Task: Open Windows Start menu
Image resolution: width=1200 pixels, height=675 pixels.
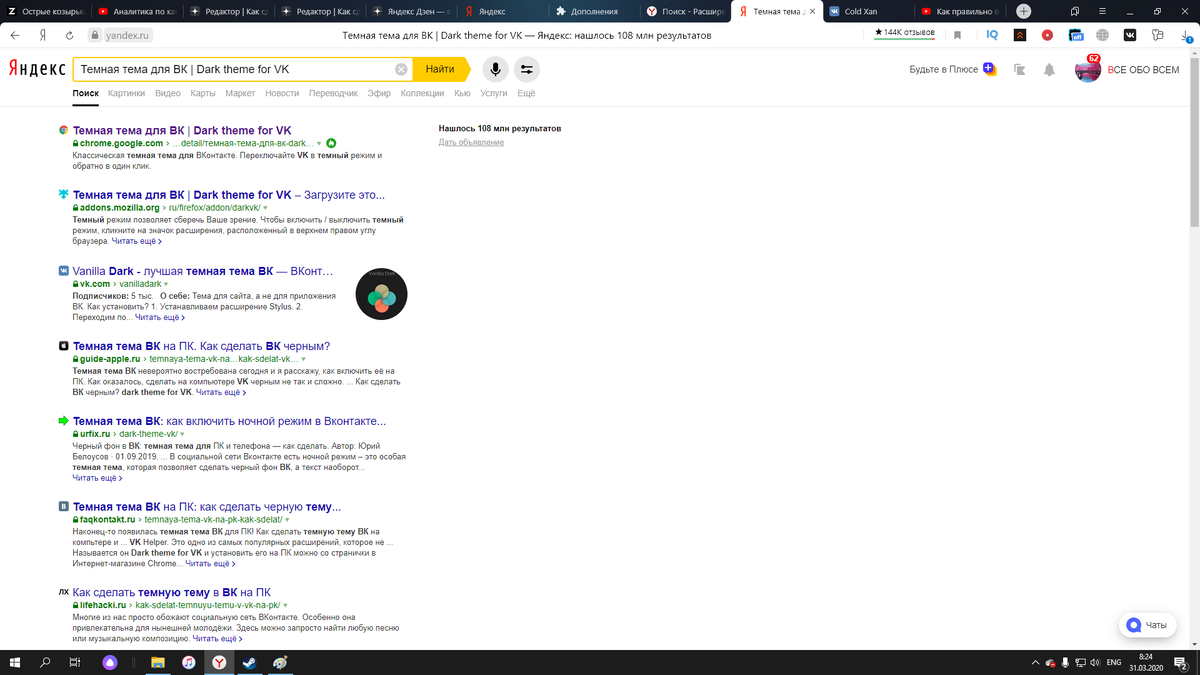Action: click(15, 662)
